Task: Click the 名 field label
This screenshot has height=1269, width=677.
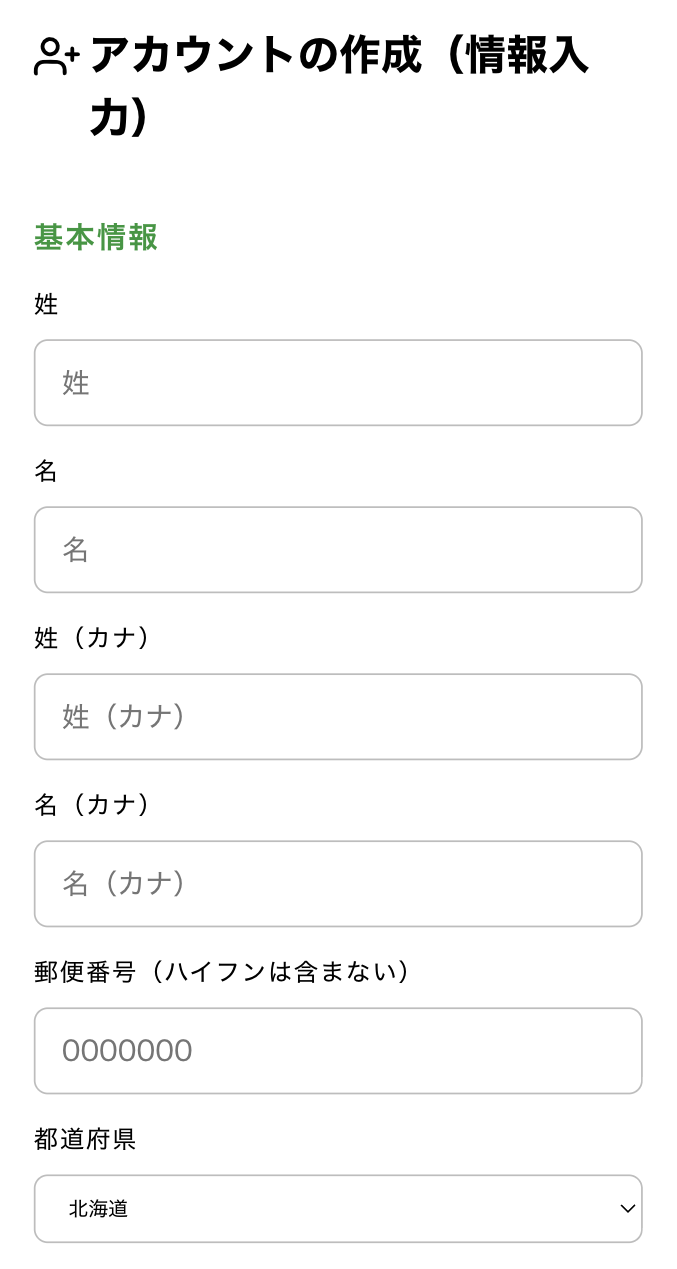Action: [46, 471]
